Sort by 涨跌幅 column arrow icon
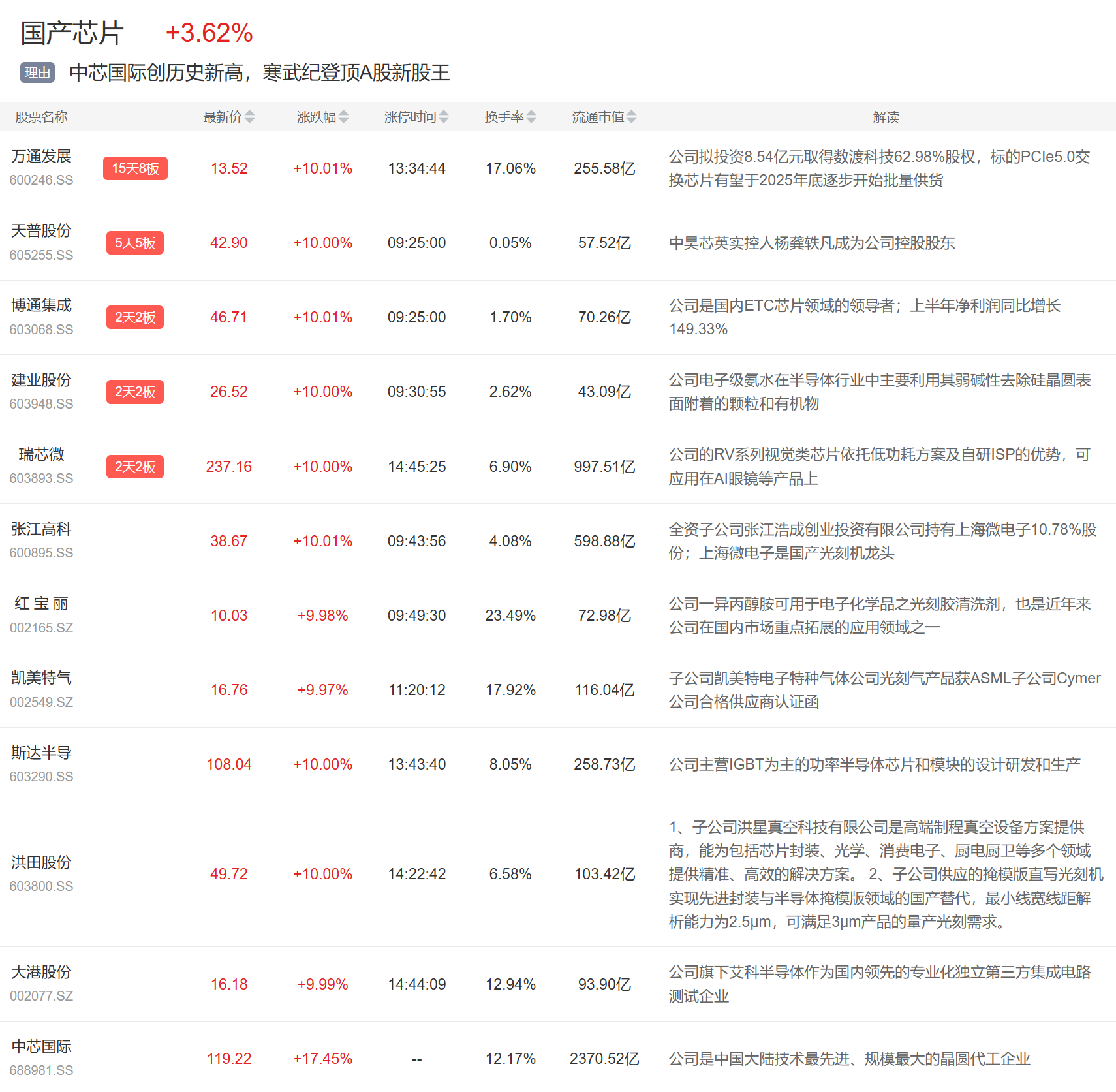 pos(343,117)
